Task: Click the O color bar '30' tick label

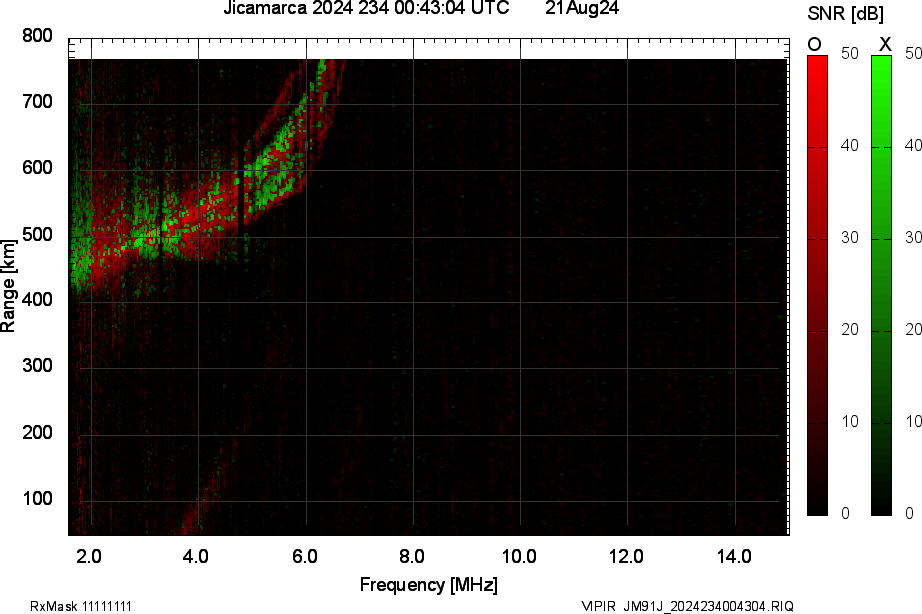Action: [x=850, y=238]
